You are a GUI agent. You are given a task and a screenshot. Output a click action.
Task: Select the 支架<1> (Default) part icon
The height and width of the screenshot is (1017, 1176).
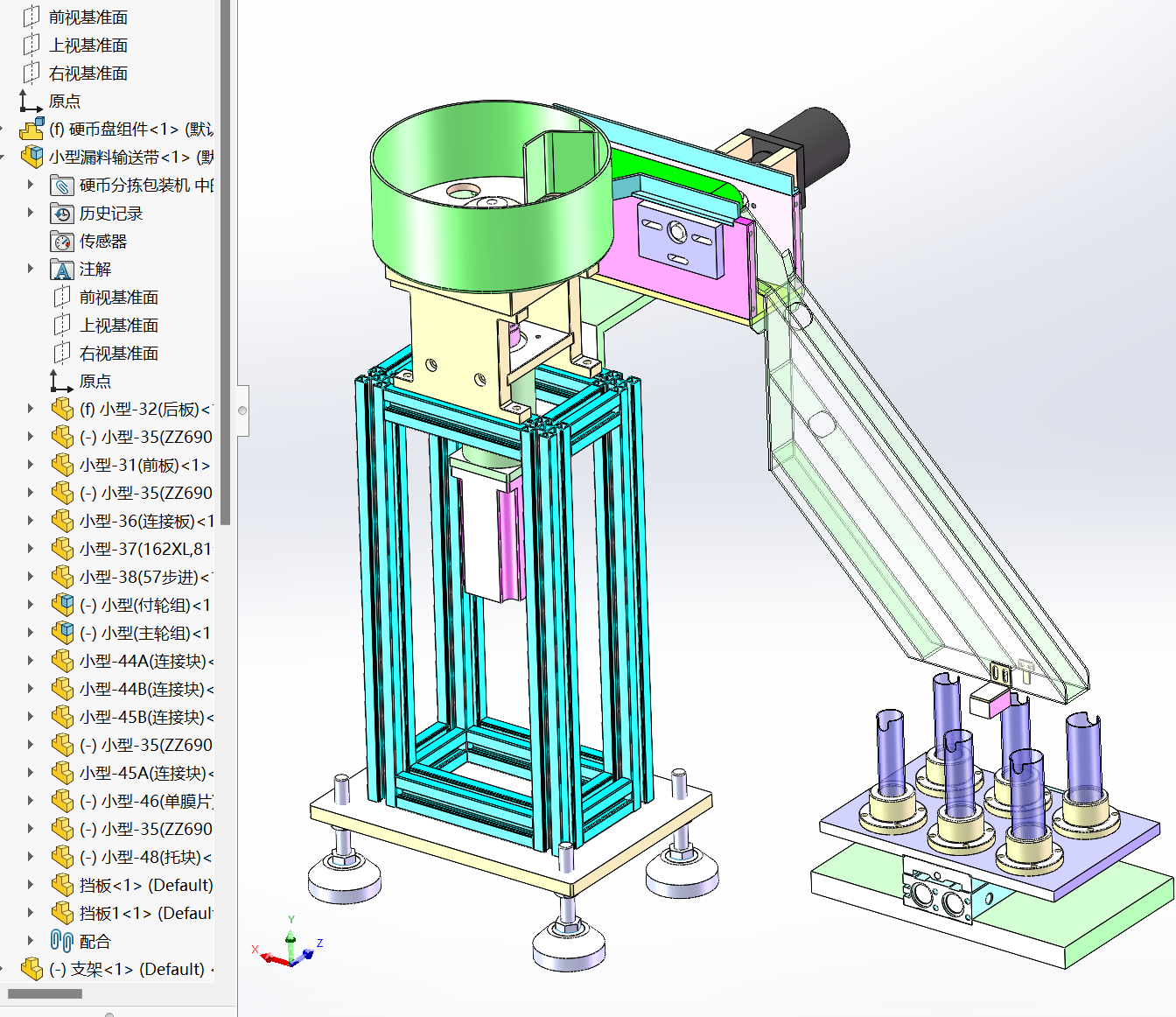tap(32, 970)
